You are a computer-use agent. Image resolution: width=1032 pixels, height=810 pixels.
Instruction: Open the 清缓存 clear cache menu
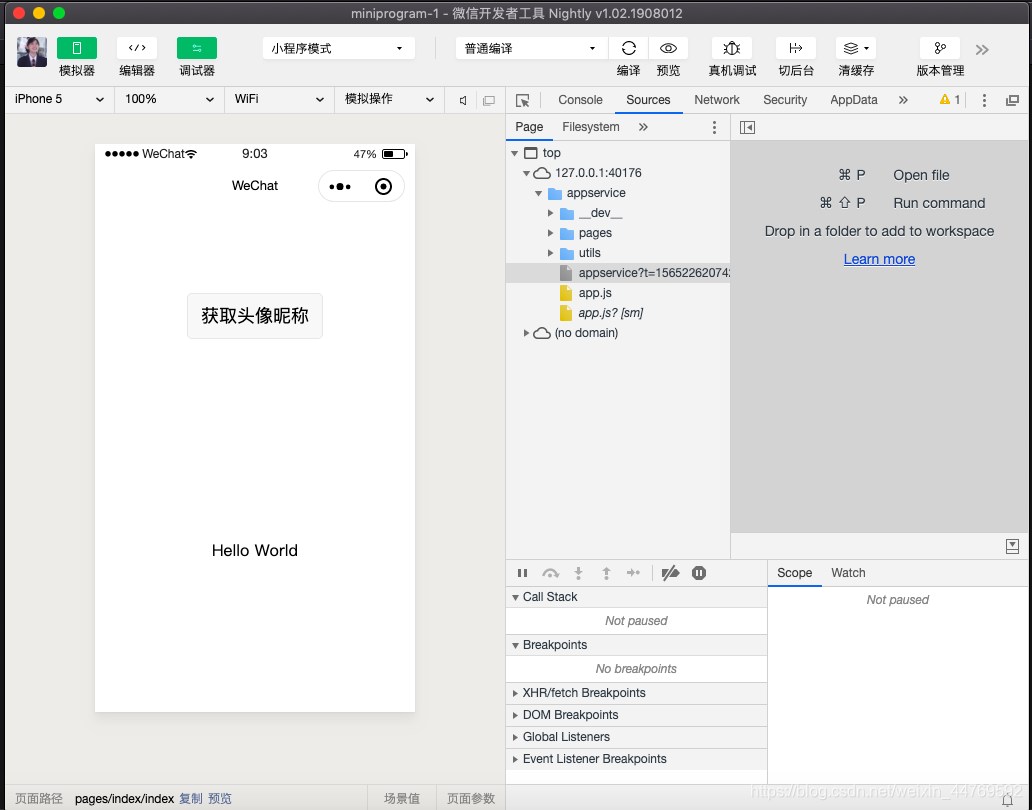click(x=856, y=48)
